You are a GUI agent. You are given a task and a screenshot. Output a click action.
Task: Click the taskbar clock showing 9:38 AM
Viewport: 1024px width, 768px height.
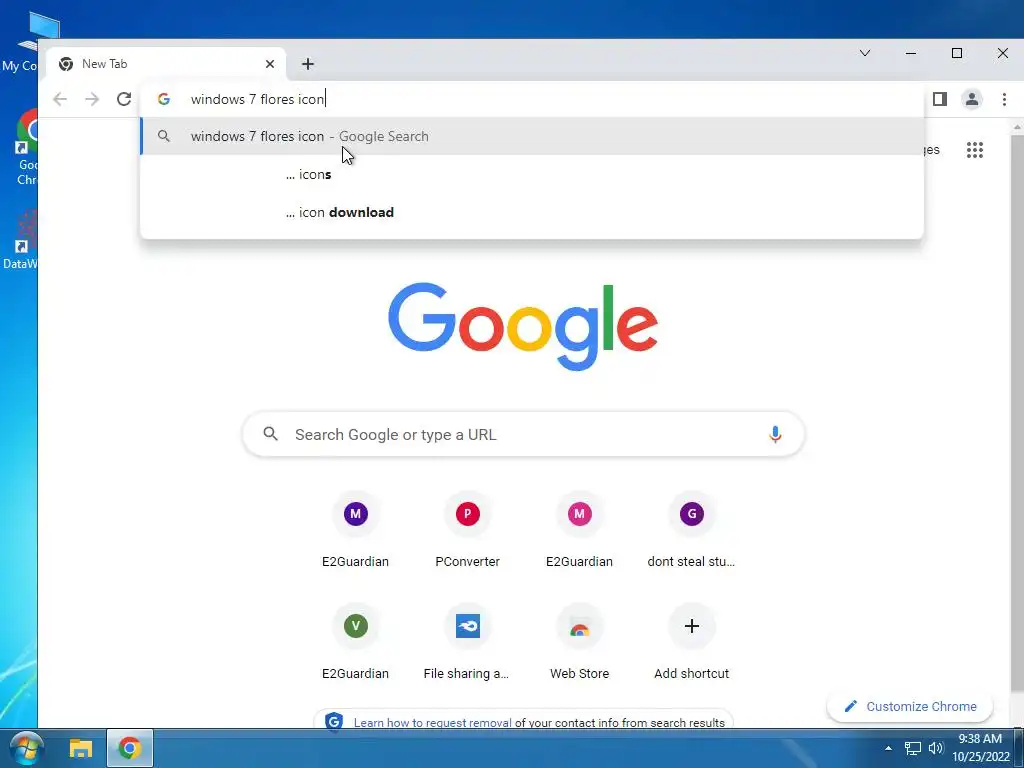coord(980,748)
